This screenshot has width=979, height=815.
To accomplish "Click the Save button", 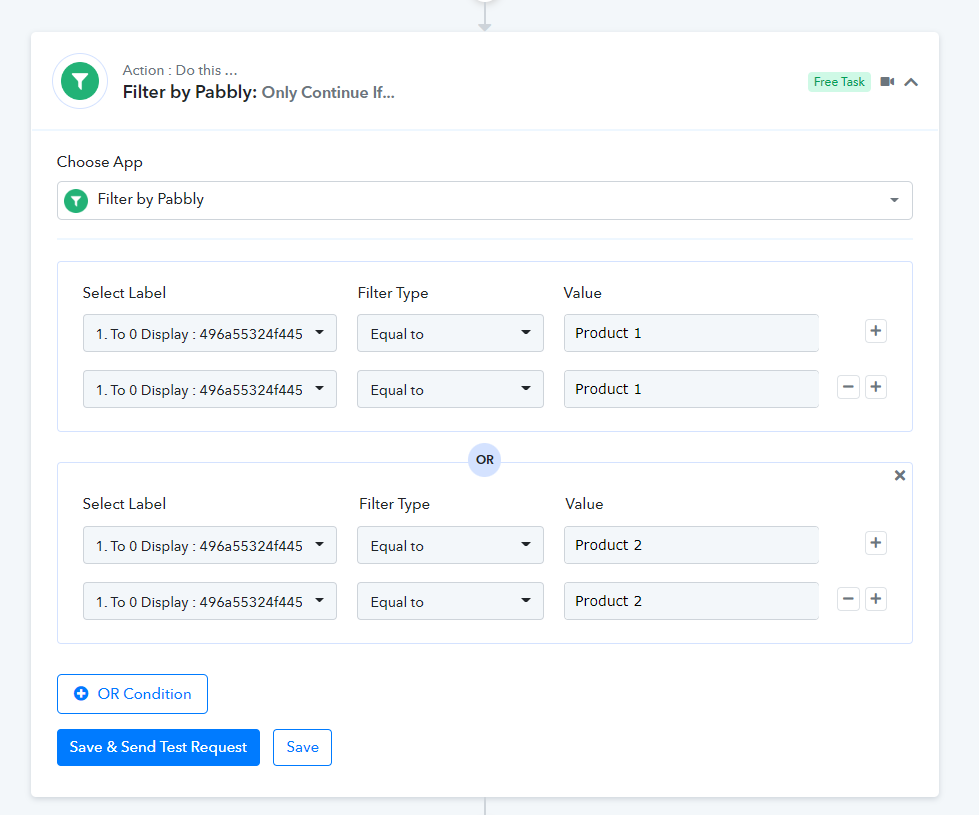I will 302,747.
